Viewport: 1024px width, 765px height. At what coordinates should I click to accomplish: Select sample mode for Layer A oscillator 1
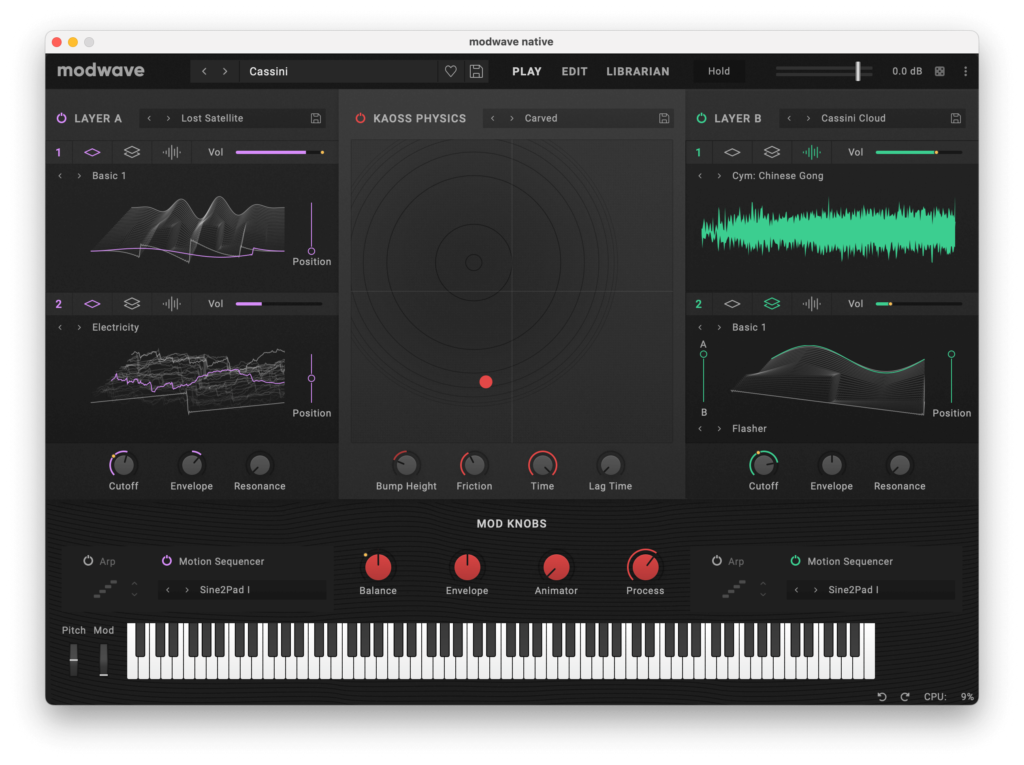coord(172,152)
